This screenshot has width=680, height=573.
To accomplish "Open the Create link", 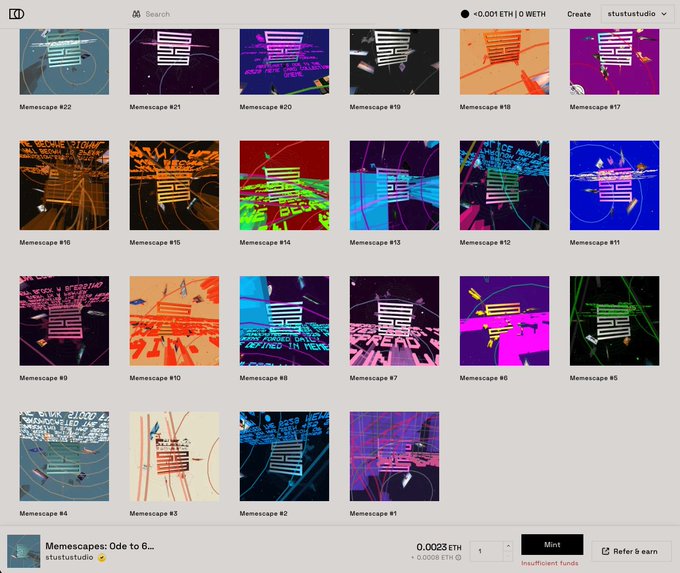I will pyautogui.click(x=579, y=14).
